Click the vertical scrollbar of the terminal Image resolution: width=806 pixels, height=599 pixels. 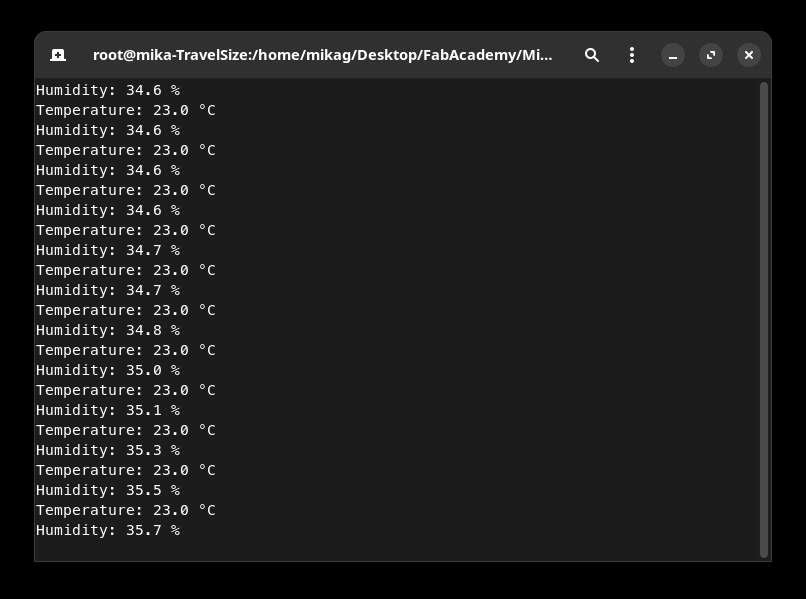(764, 319)
